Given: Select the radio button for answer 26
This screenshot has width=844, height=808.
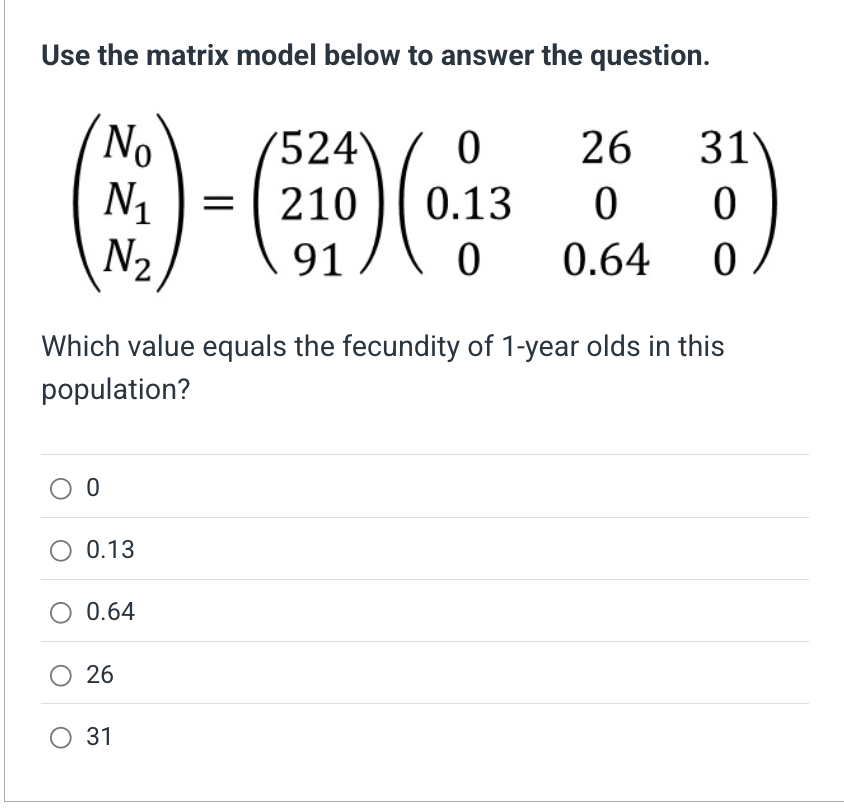Looking at the screenshot, I should (x=62, y=675).
